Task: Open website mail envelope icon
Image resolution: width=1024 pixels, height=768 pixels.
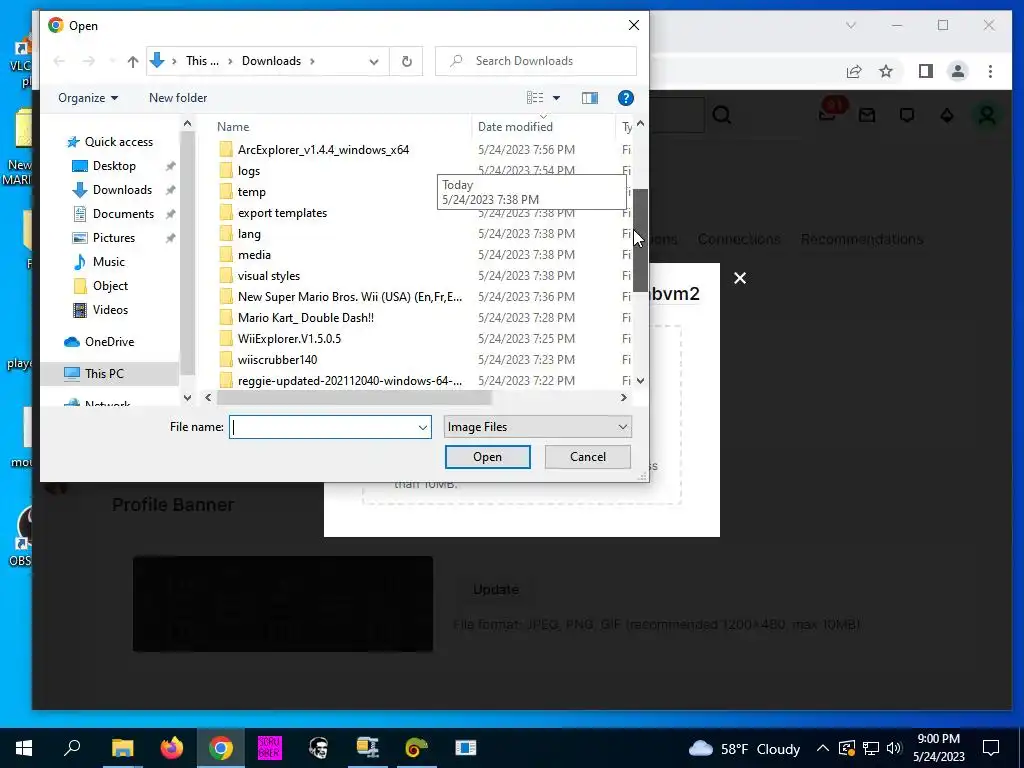Action: (867, 116)
